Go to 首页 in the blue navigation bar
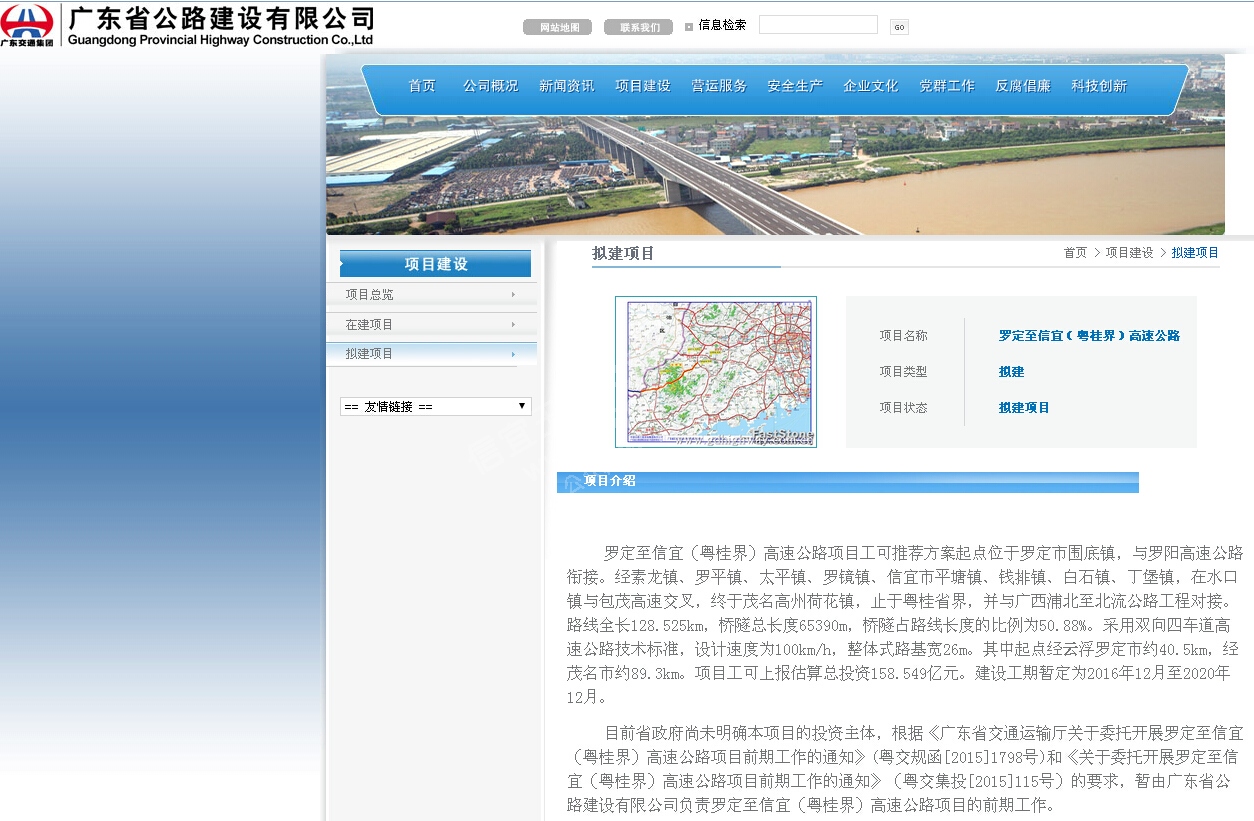The width and height of the screenshot is (1254, 821). 422,86
